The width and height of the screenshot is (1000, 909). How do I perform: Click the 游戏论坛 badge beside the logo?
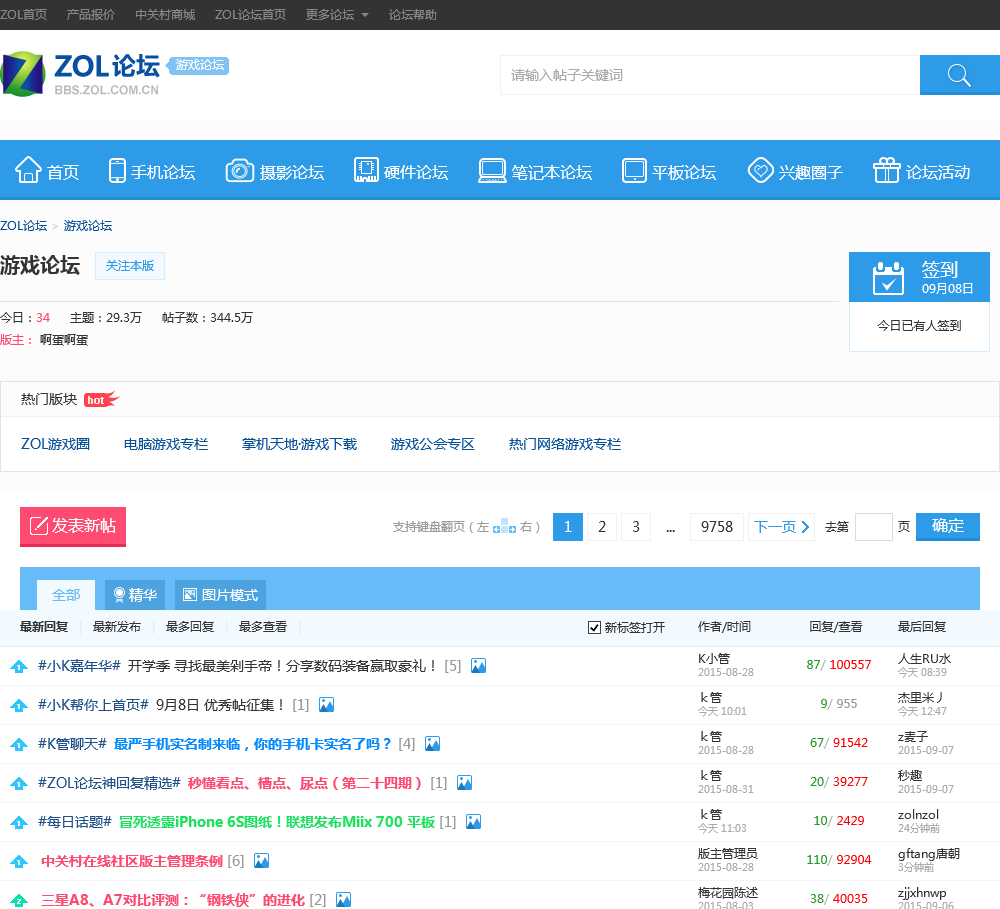tap(198, 65)
